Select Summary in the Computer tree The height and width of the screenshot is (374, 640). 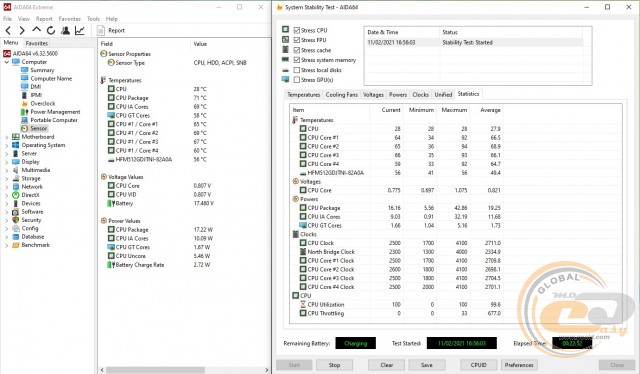click(x=42, y=70)
